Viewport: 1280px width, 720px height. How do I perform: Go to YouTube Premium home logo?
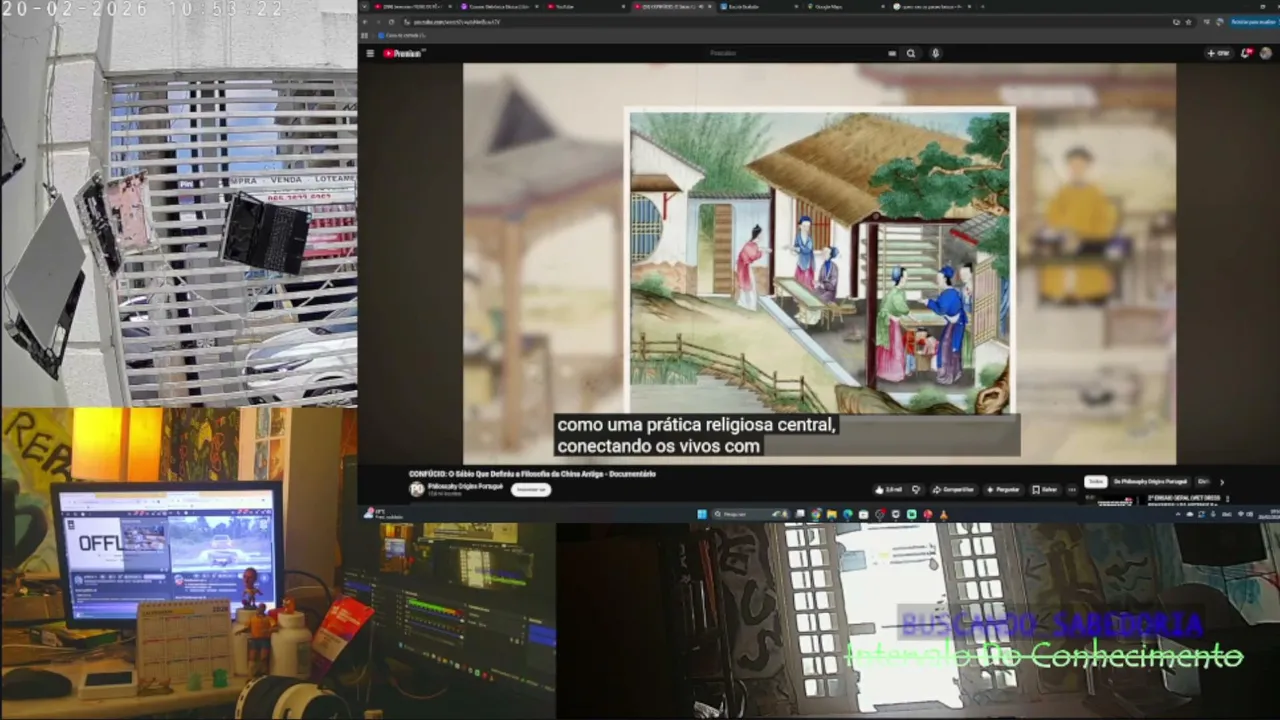[404, 54]
